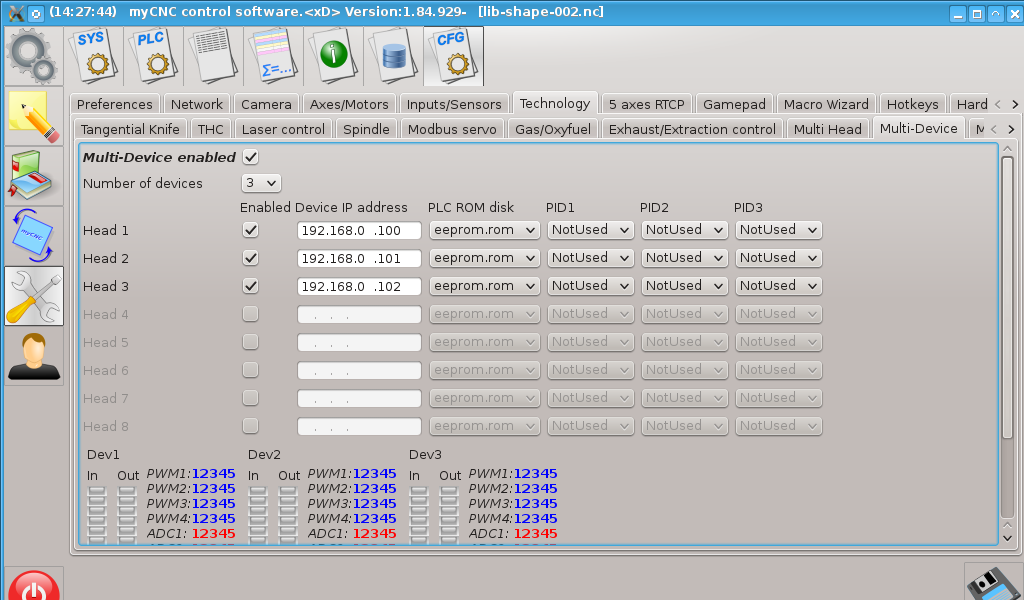Switch to the Hotkeys tab
The image size is (1024, 600).
point(912,104)
